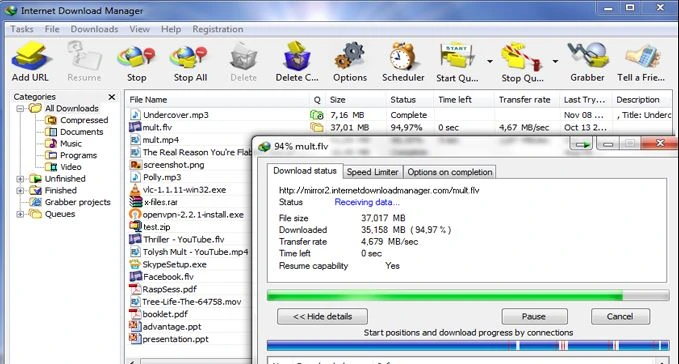Click the RaspSess.pdf file icon
679x364 pixels.
pyautogui.click(x=135, y=289)
